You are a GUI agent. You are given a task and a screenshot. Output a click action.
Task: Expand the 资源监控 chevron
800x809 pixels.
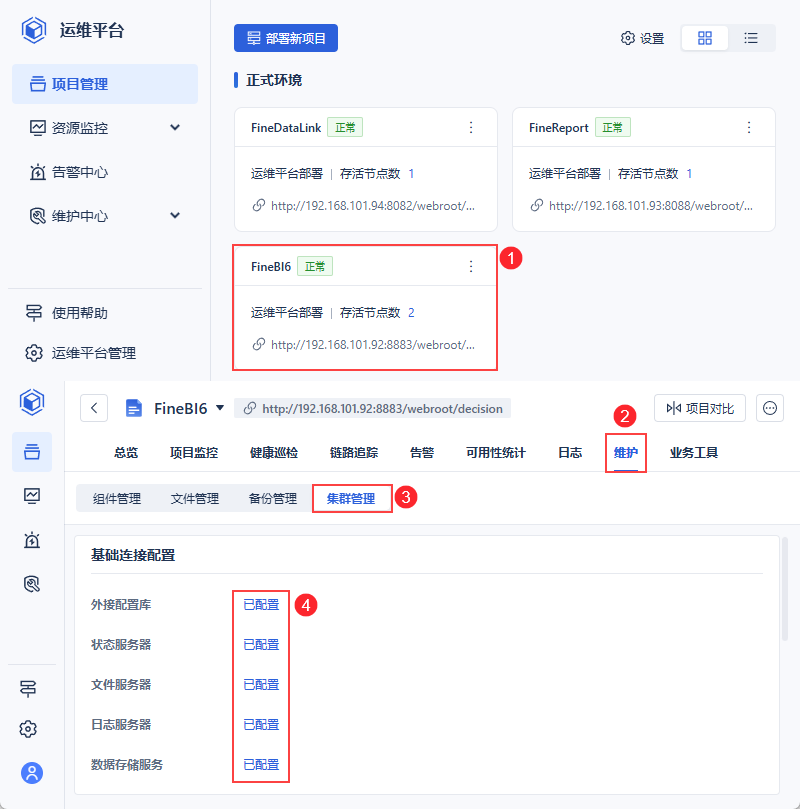(175, 127)
